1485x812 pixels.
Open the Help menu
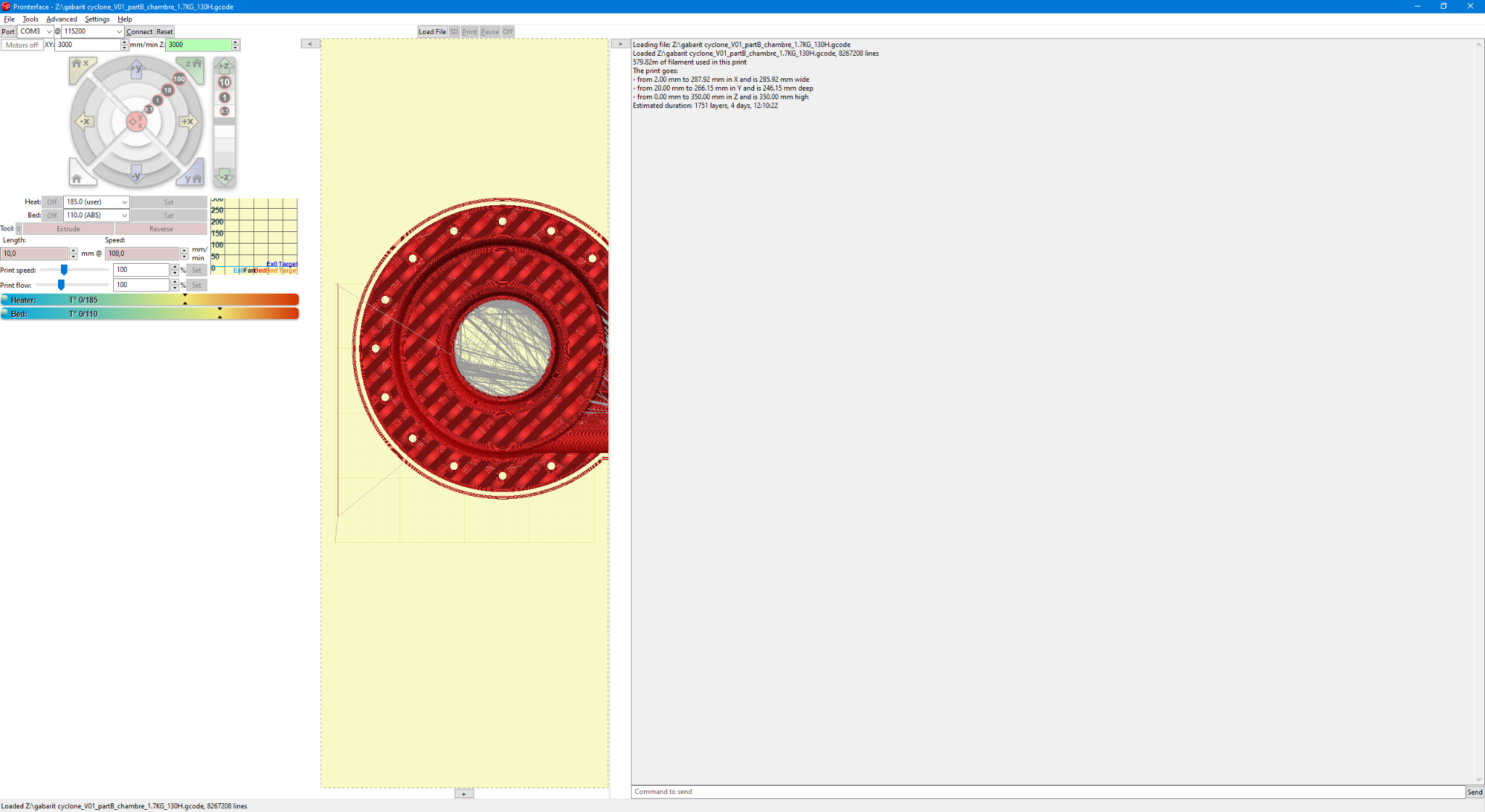pos(125,20)
